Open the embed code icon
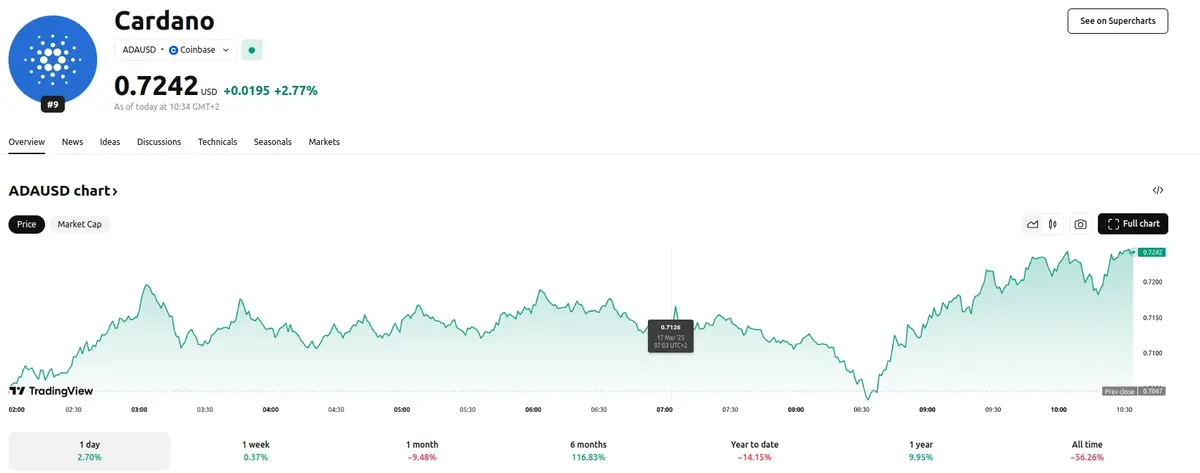 pos(1158,190)
